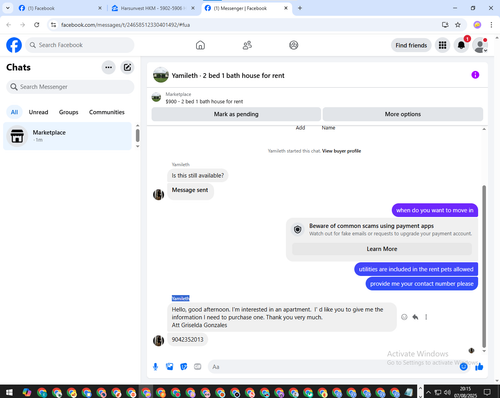Reload the page
Viewport: 500px width, 398px height.
click(x=37, y=25)
